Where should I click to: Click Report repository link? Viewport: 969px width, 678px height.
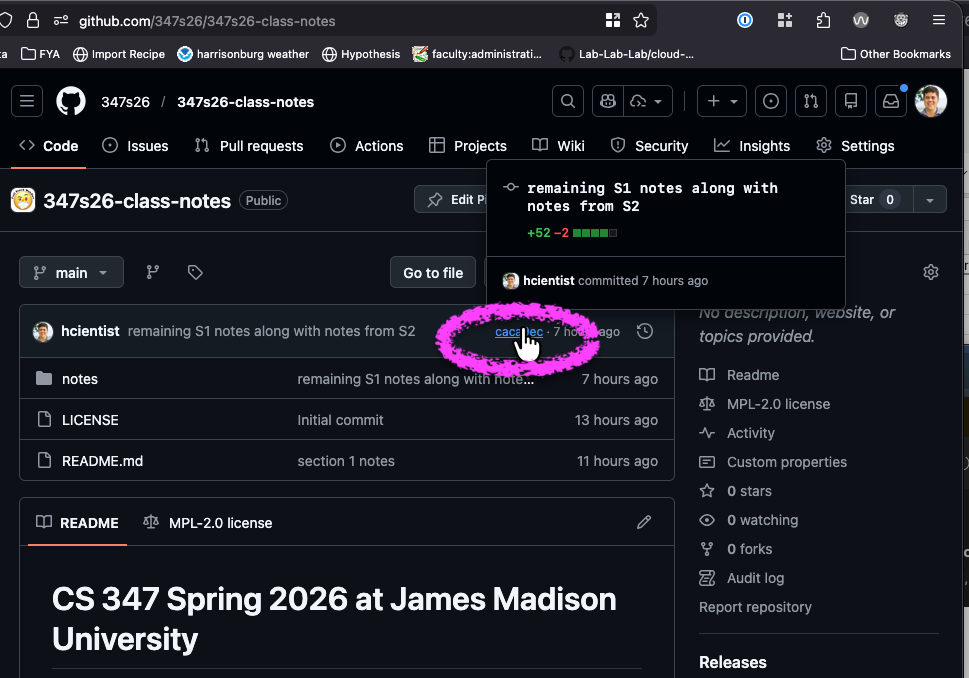click(755, 608)
